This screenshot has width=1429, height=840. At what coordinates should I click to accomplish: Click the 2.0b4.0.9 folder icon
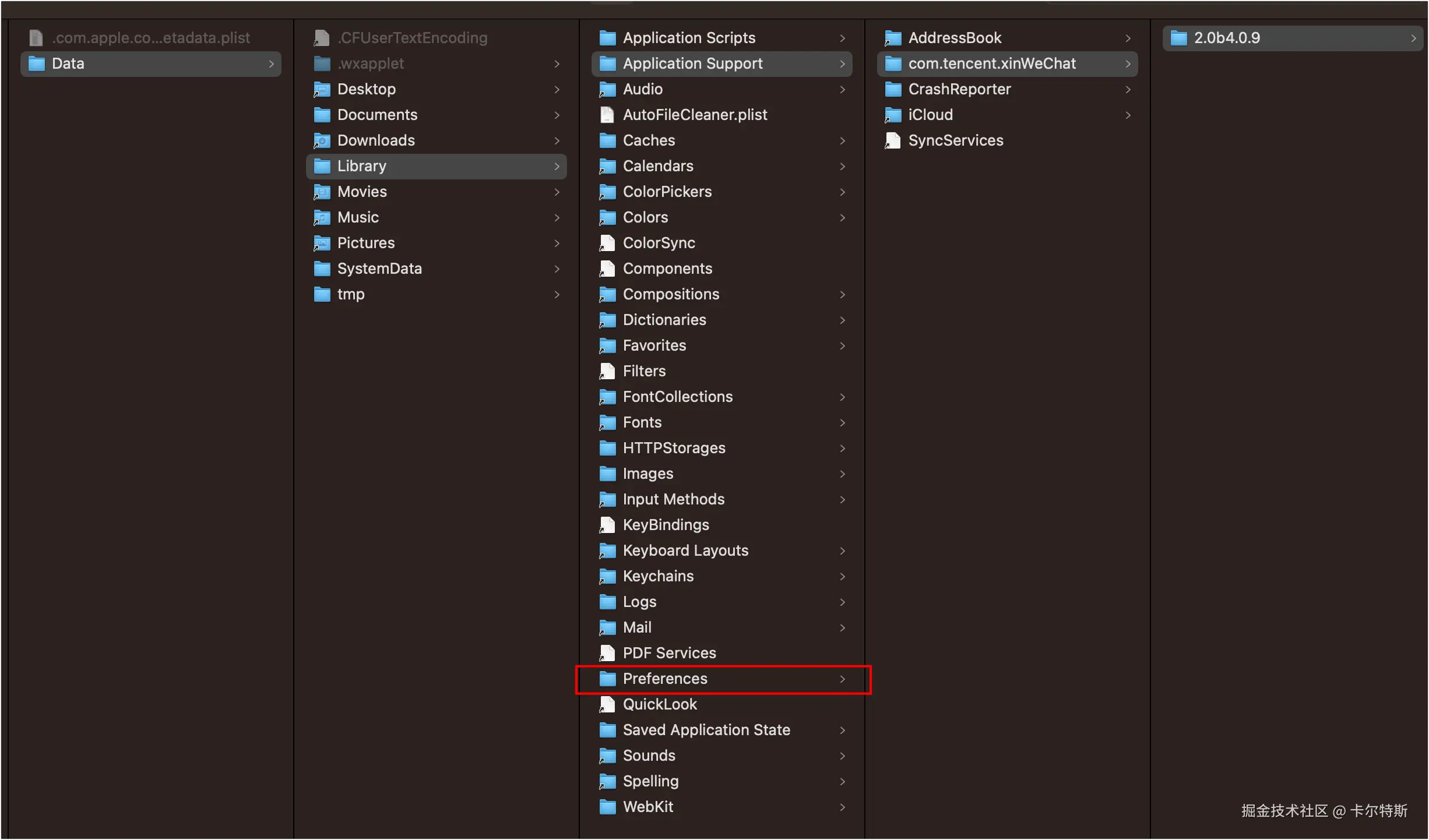[1178, 38]
